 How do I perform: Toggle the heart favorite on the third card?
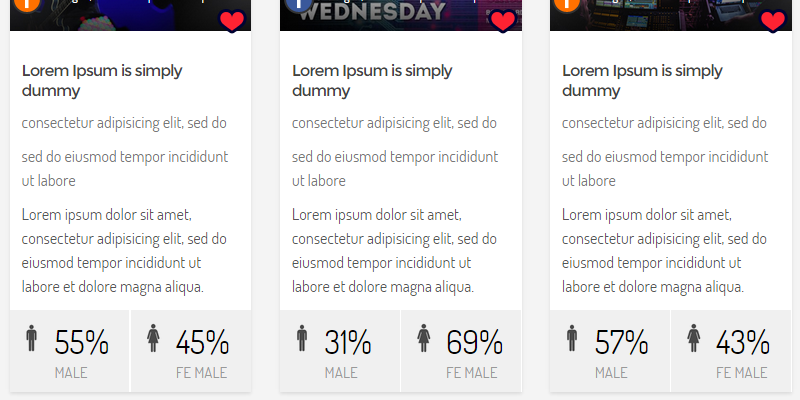(773, 21)
